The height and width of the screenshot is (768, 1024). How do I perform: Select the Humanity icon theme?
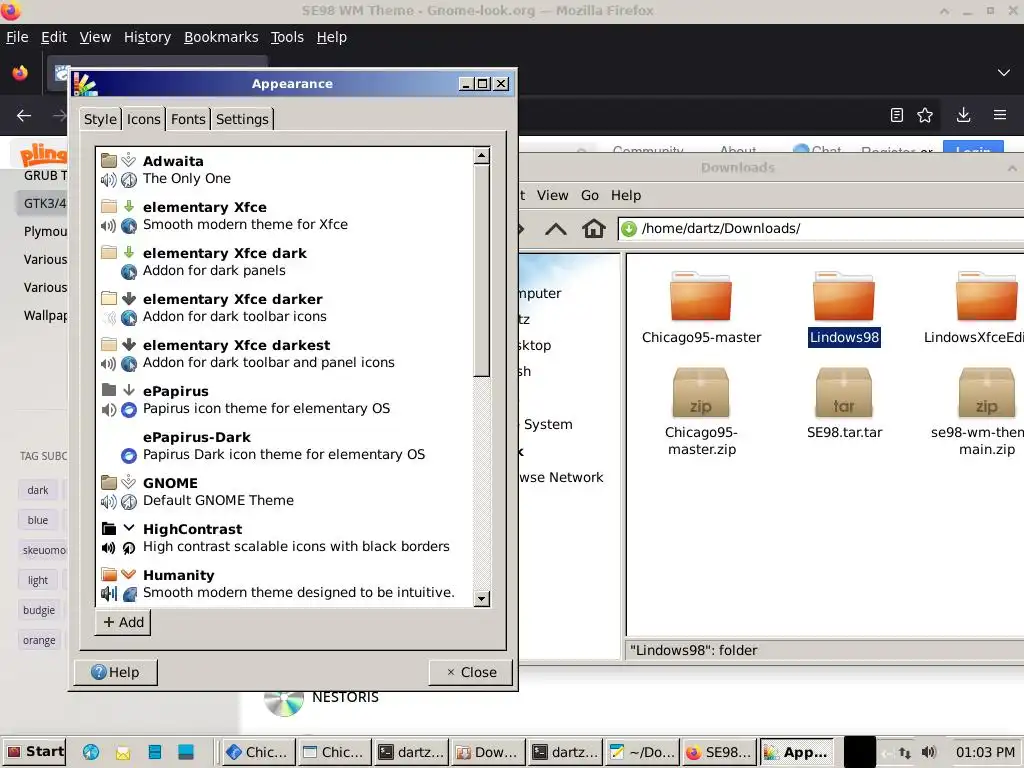[x=285, y=584]
